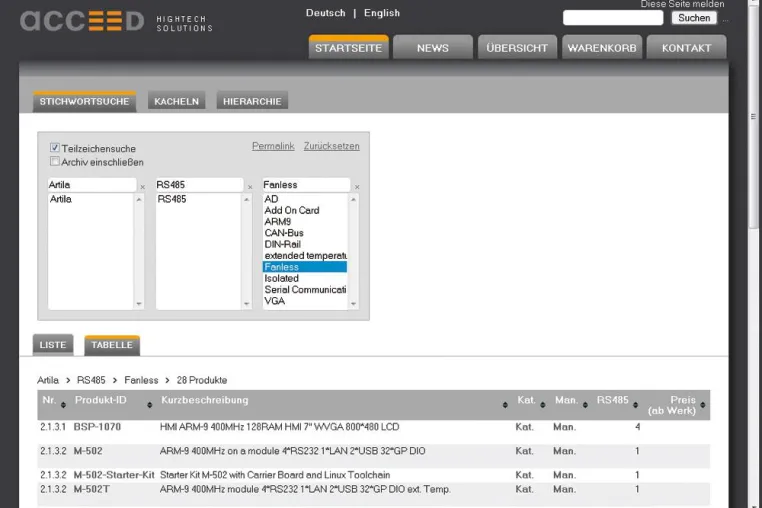Viewport: 762px width, 508px height.
Task: Remove the Fanless filter using its x icon
Action: 357,187
